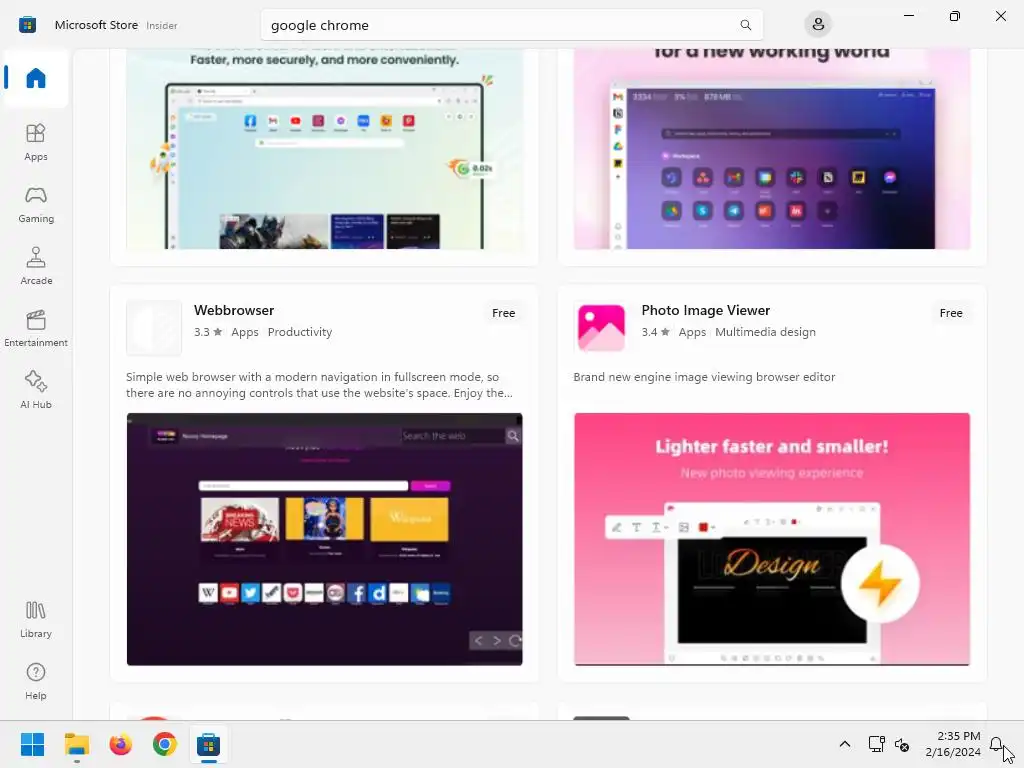Open the user account profile icon
This screenshot has height=768, width=1024.
tap(818, 25)
